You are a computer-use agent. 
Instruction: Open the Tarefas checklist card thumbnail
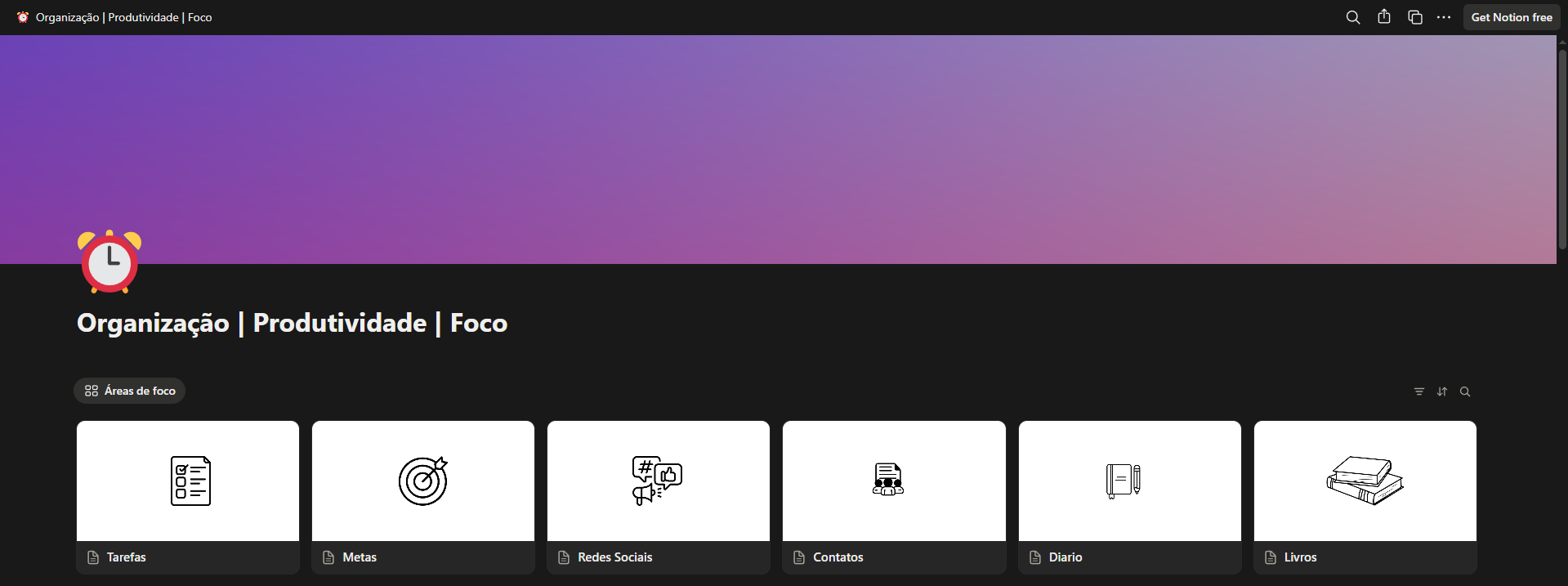(188, 481)
